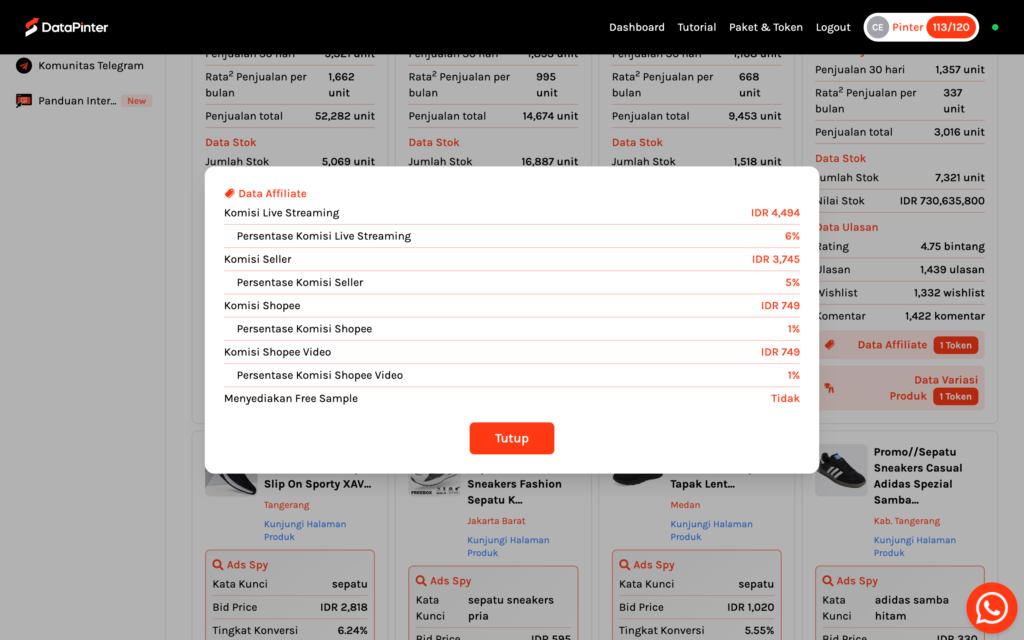Expand the Persentase Komisi Live Streaming row
The height and width of the screenshot is (640, 1024).
(512, 236)
